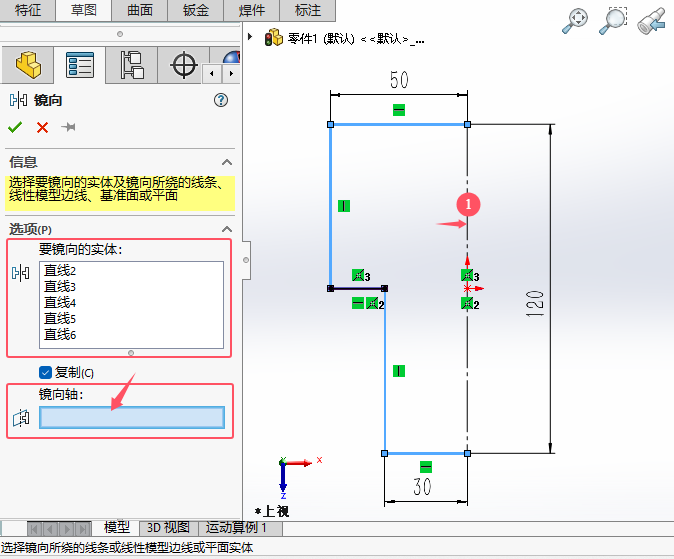674x559 pixels.
Task: Select the 曲面 ribbon tab
Action: pos(139,10)
